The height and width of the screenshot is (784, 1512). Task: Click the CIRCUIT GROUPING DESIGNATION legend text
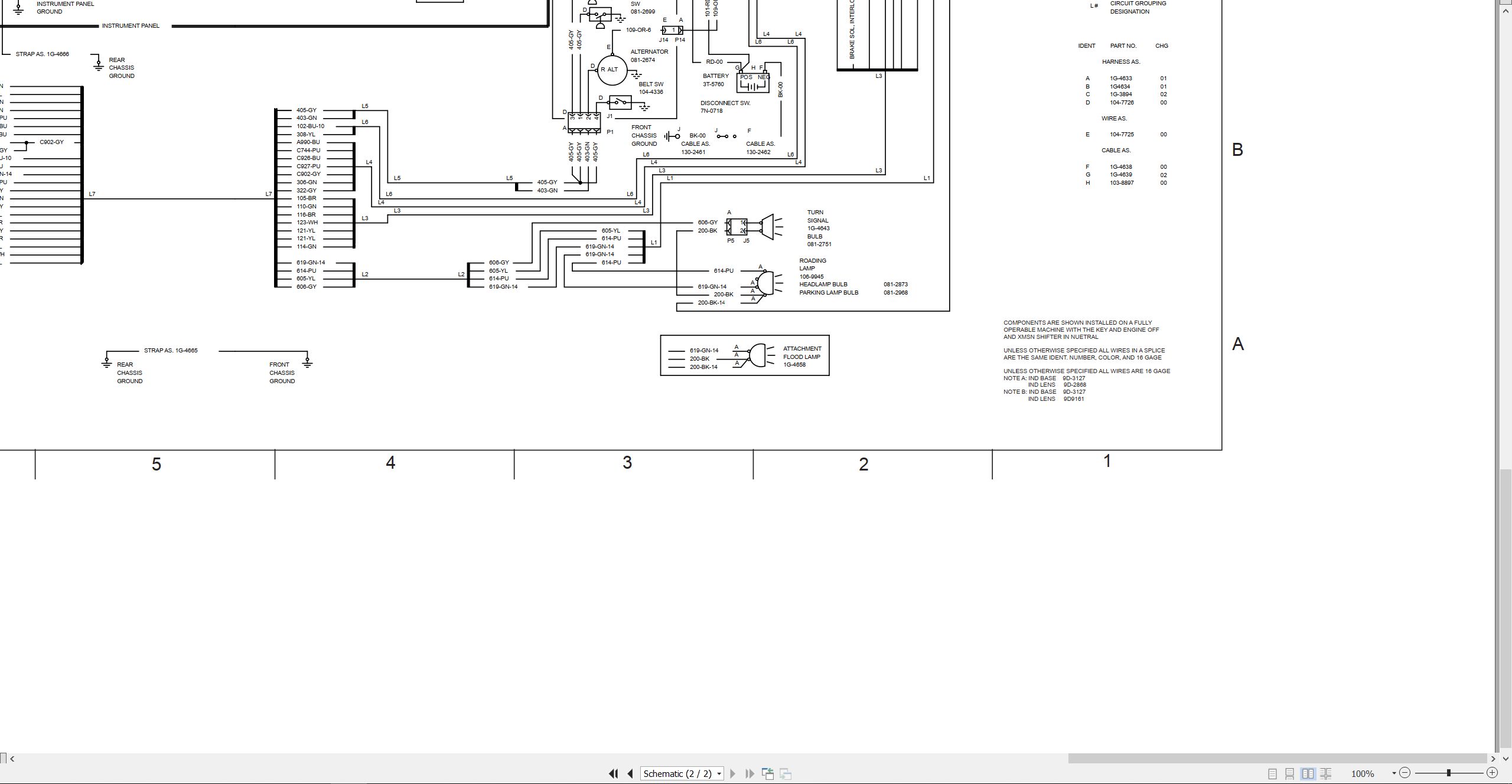point(1138,7)
